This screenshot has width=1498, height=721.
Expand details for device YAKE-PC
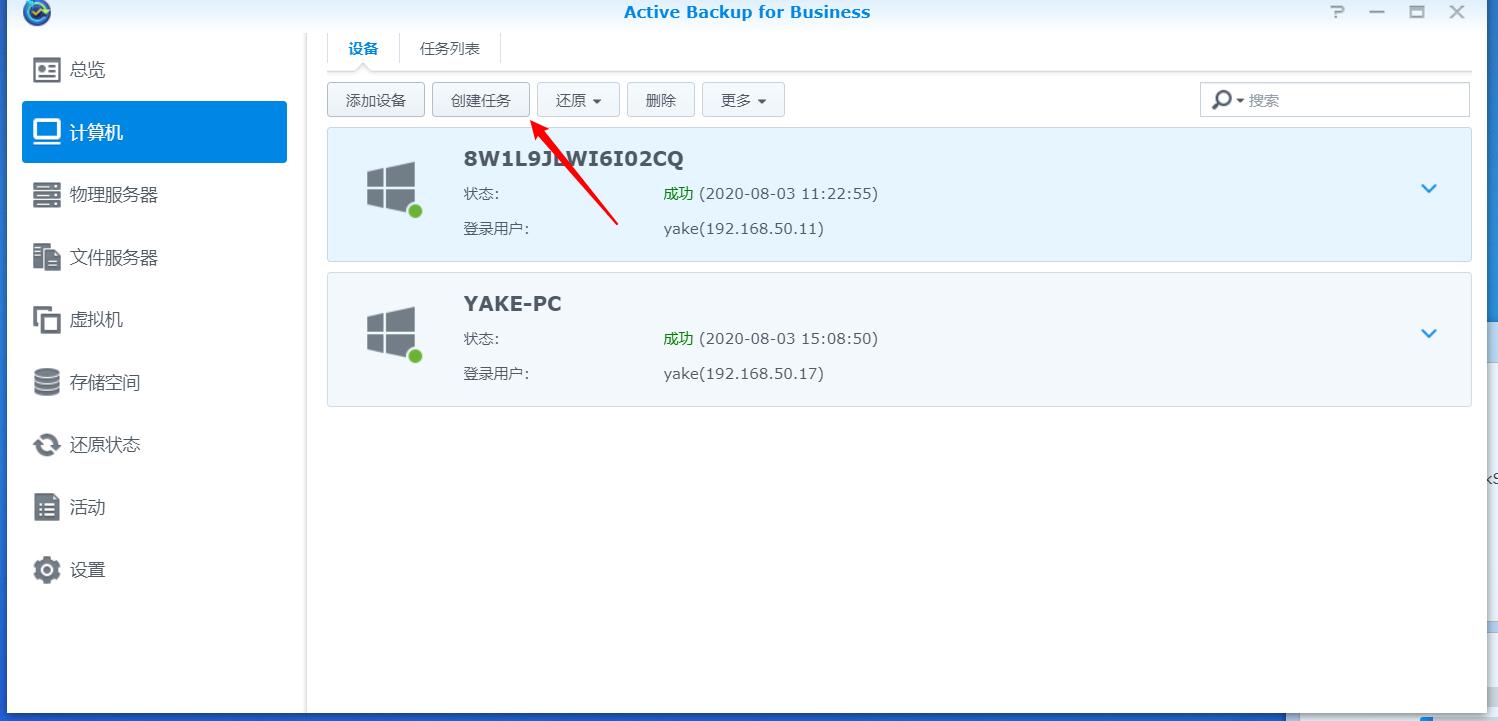coord(1429,333)
